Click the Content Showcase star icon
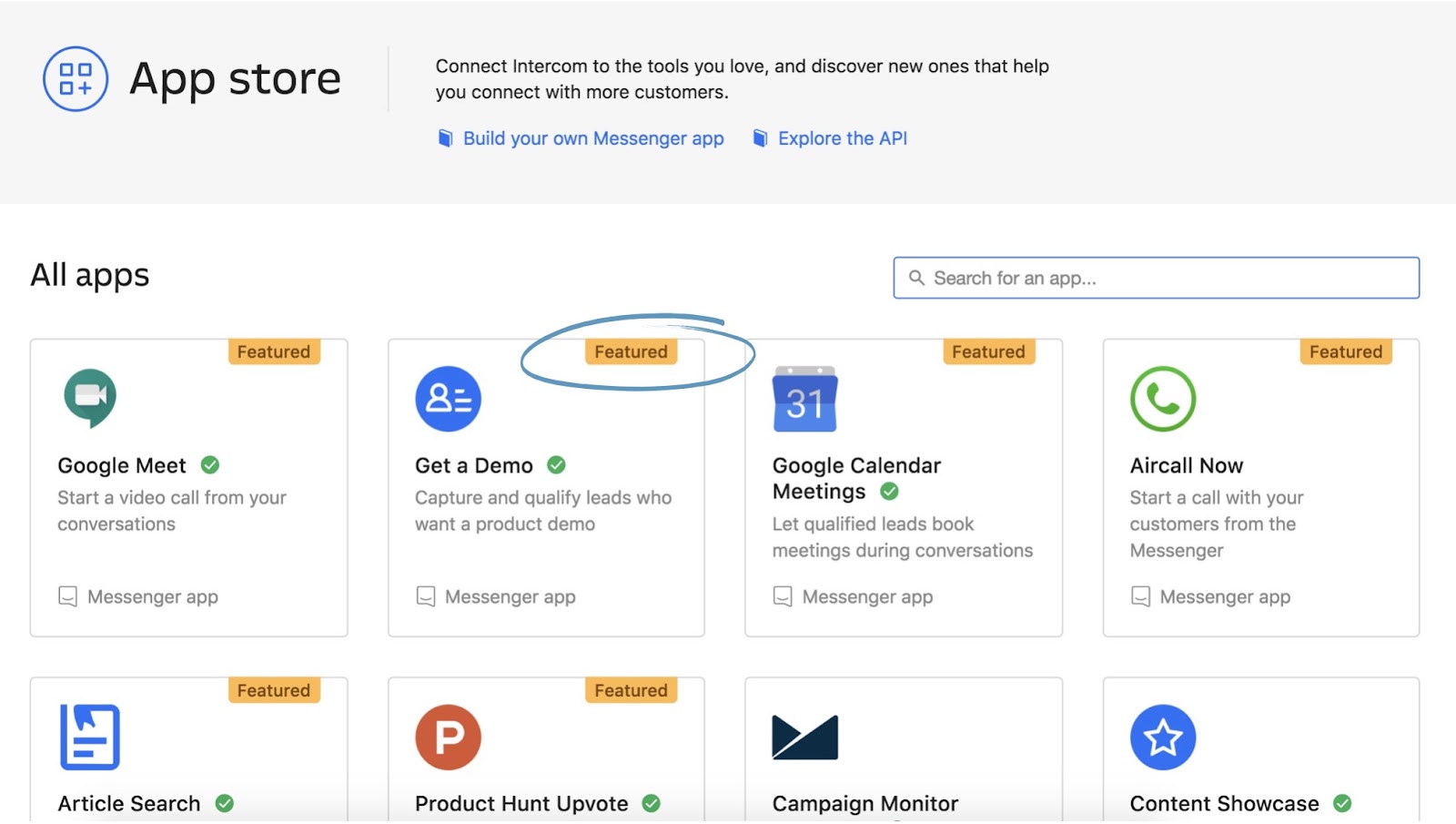 tap(1163, 737)
